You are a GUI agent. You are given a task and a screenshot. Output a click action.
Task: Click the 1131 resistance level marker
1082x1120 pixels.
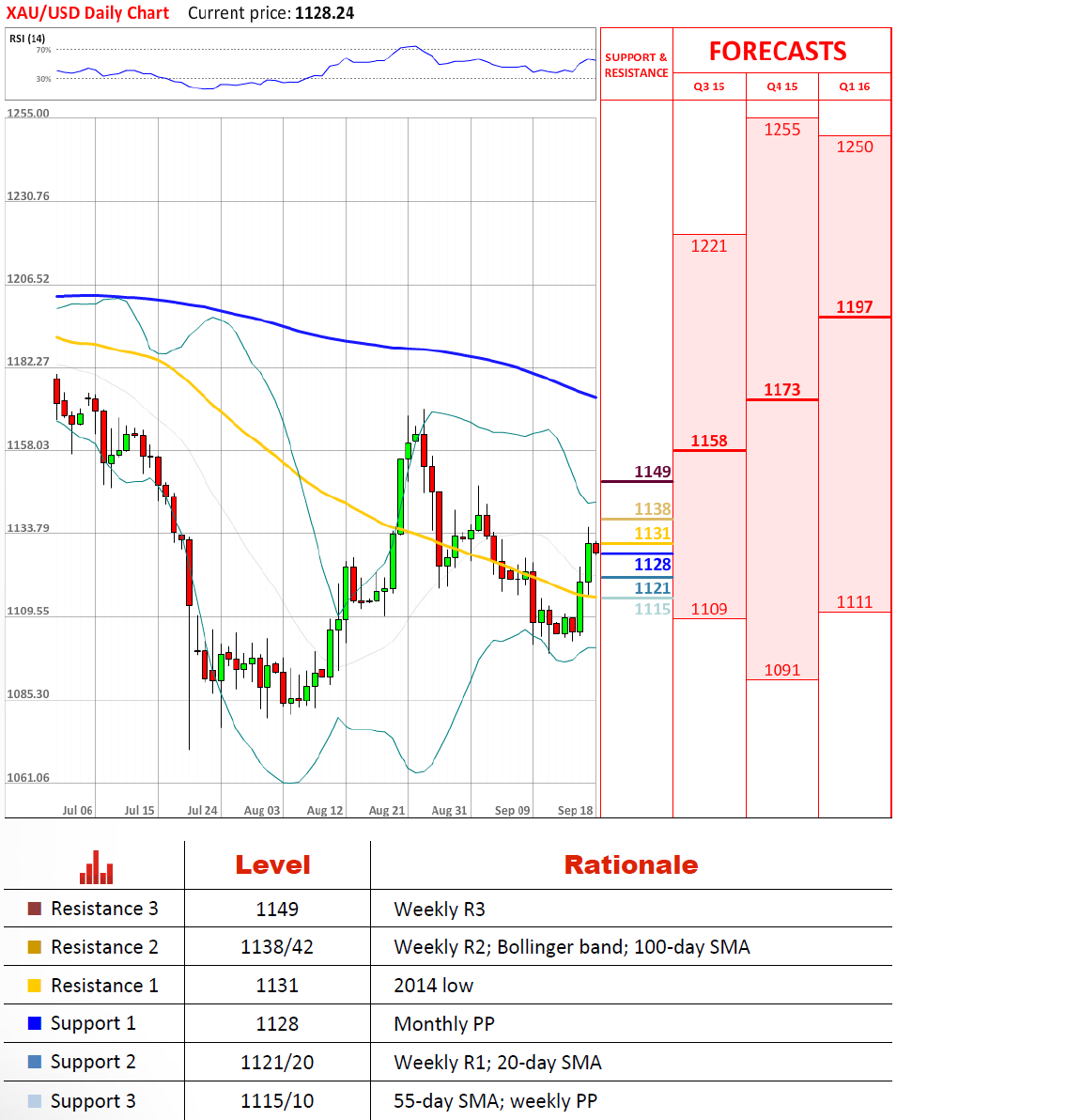[653, 534]
